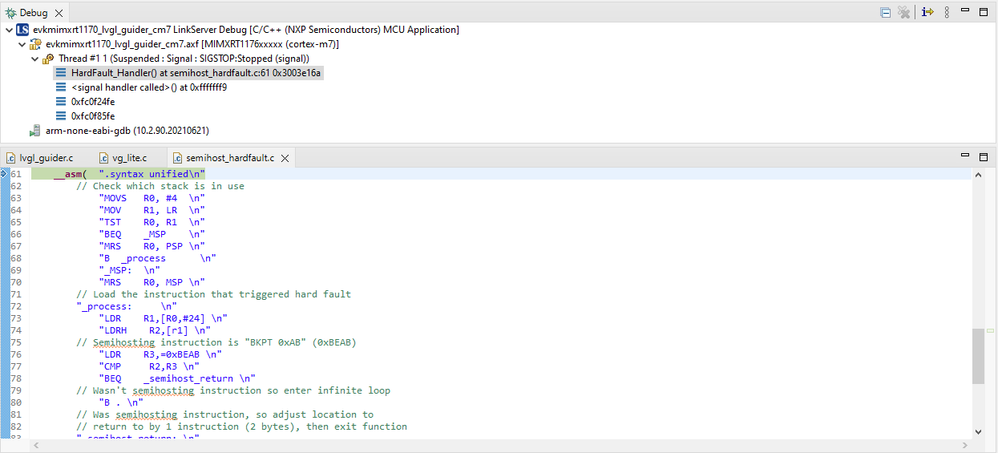Screen dimensions: 998x453
Task: Click the "LDRH R2,[r1]" code line
Action: point(155,330)
